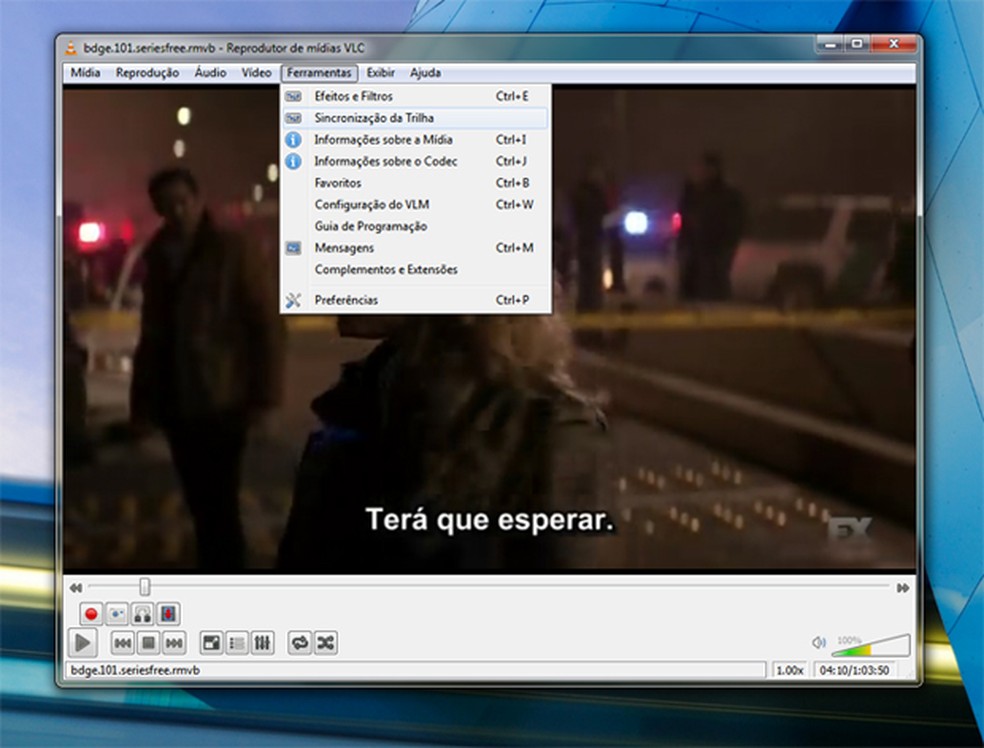Open Mensagens entry
Screen dimensions: 984x748
coord(415,248)
